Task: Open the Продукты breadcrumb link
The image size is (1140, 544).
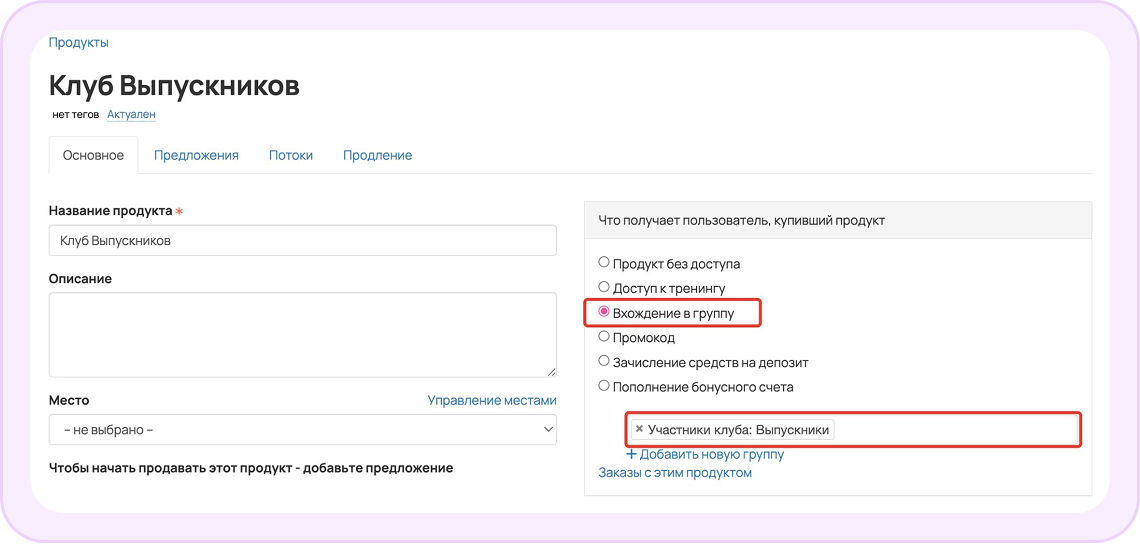Action: (x=79, y=42)
